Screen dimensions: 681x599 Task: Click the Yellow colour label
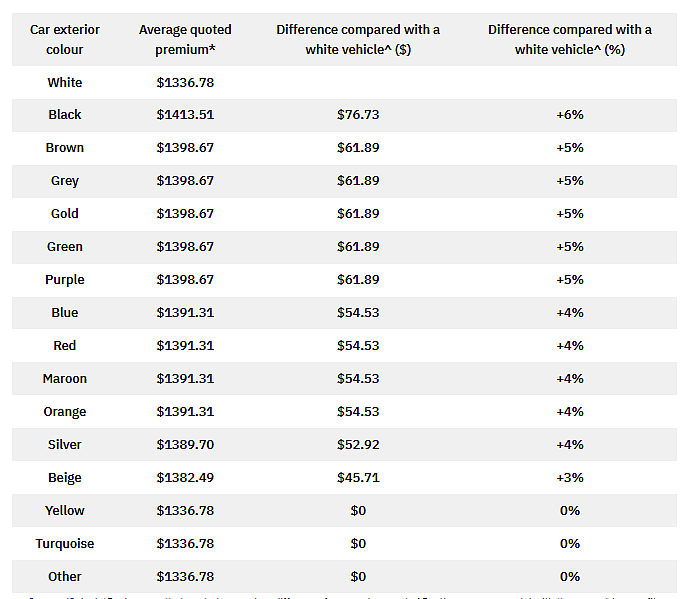(65, 511)
